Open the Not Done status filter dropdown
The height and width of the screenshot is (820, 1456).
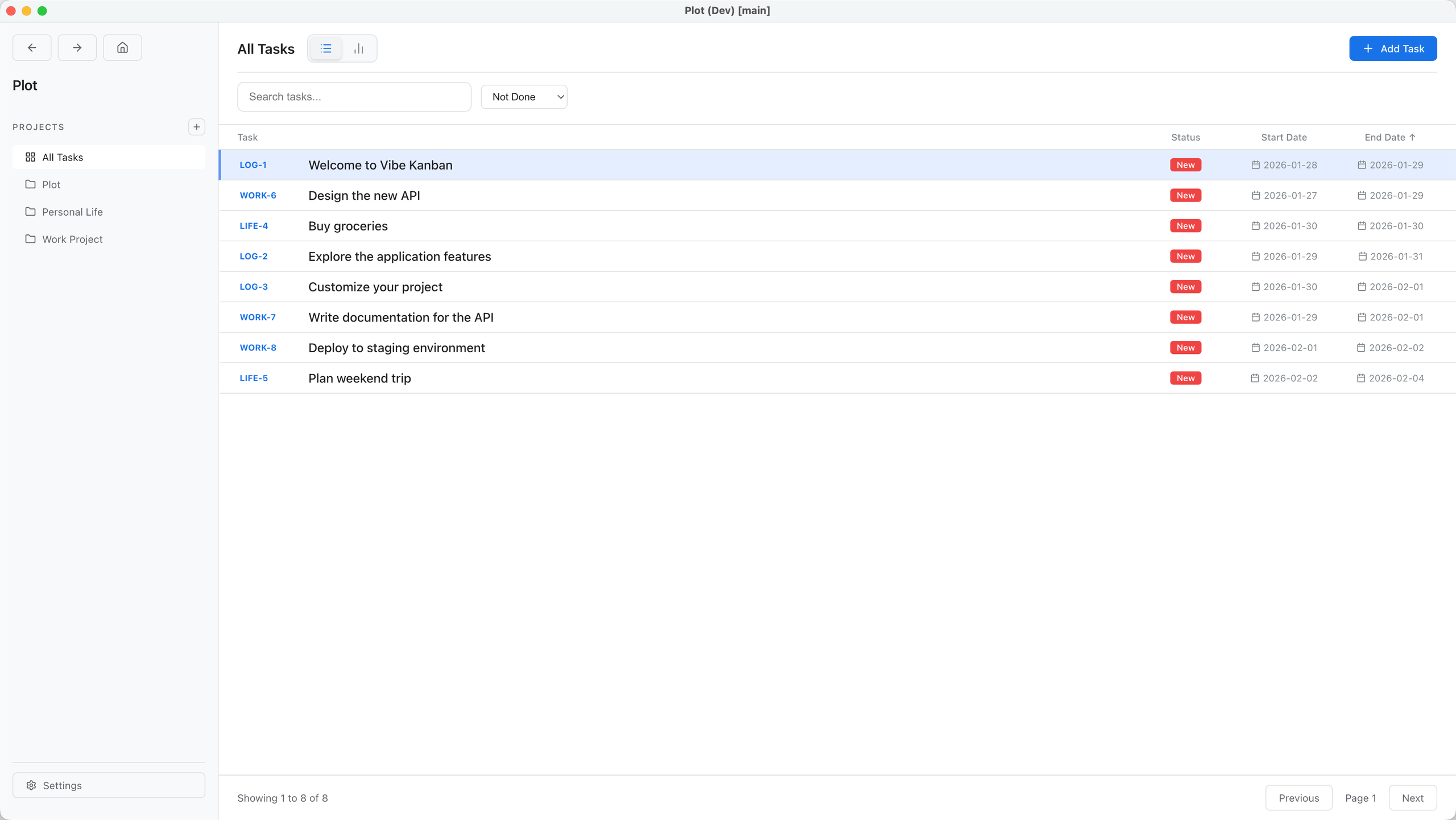coord(524,97)
